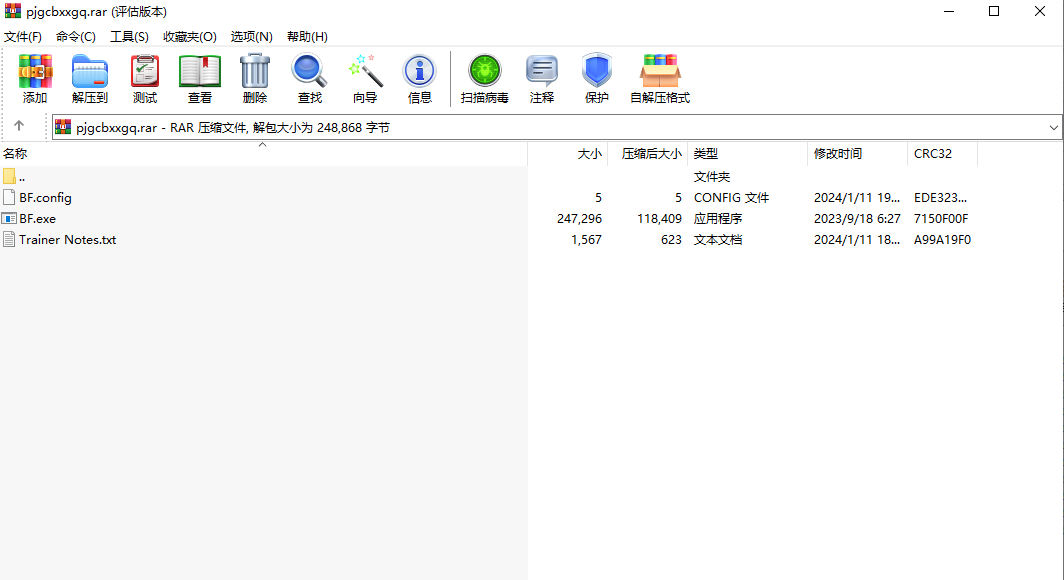The image size is (1064, 580).
Task: Click 自解压格式 SFX toolbar icon
Action: (660, 78)
